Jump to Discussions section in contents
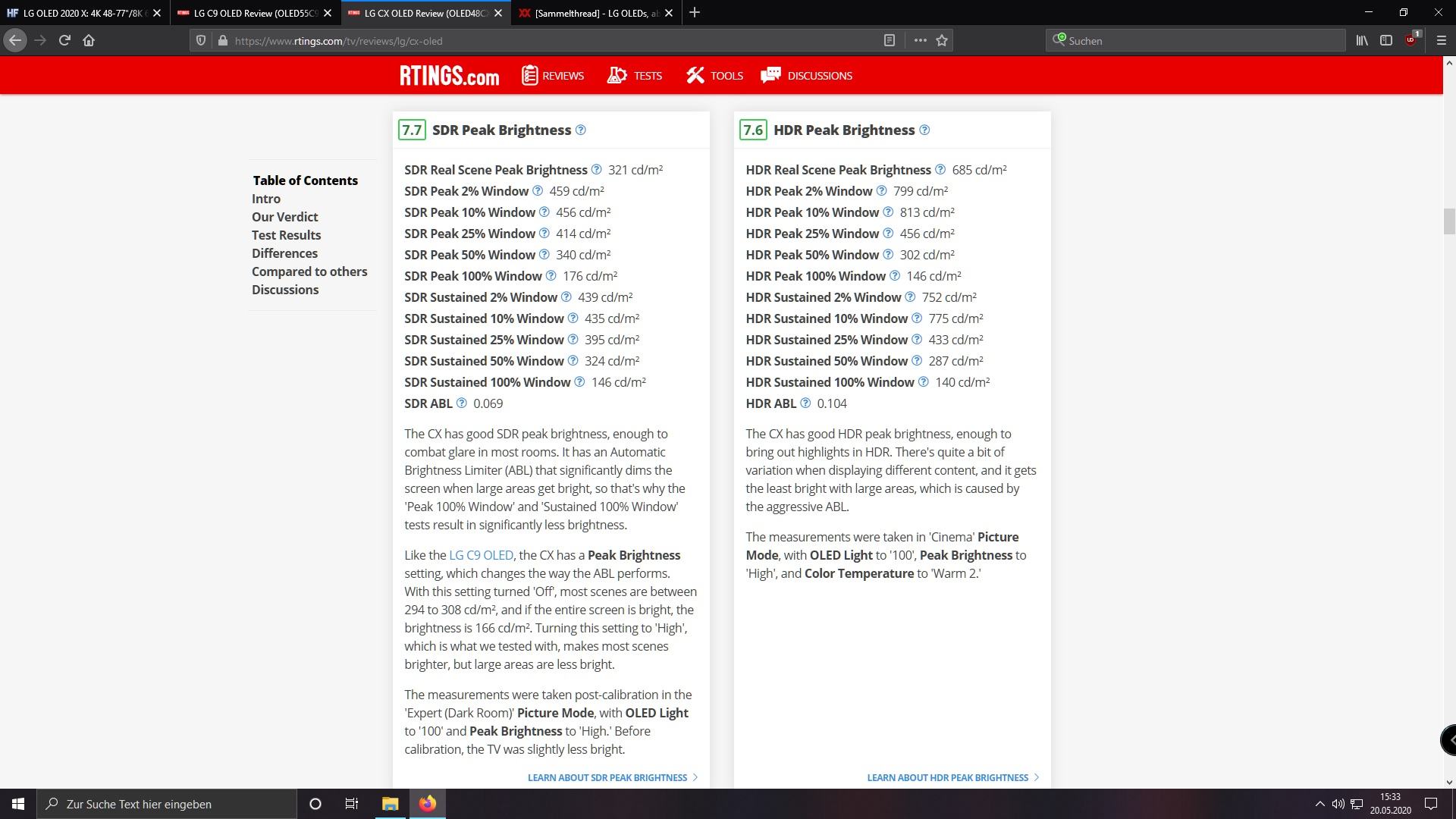Image resolution: width=1456 pixels, height=819 pixels. [x=285, y=290]
